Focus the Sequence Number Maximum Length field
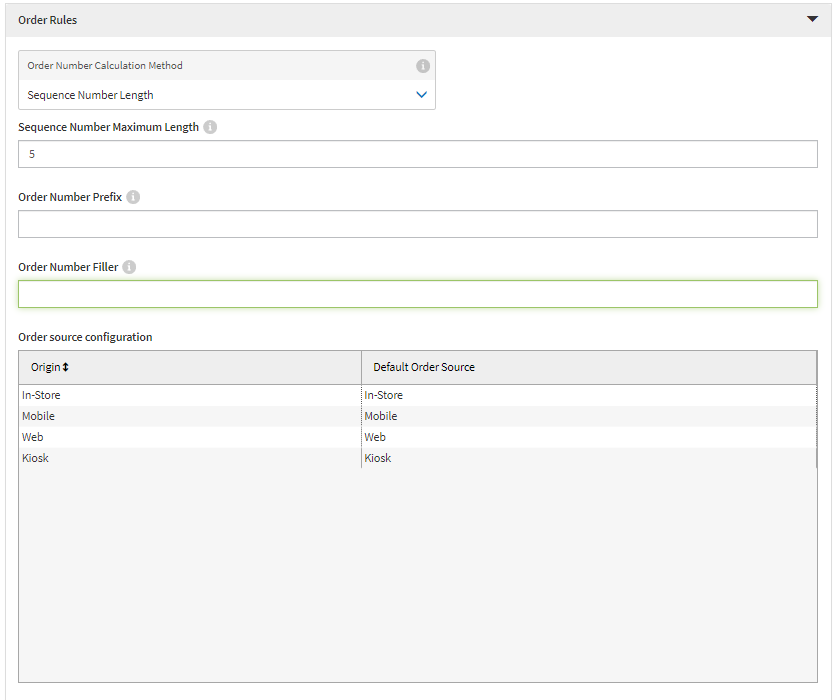834x700 pixels. pyautogui.click(x=417, y=154)
